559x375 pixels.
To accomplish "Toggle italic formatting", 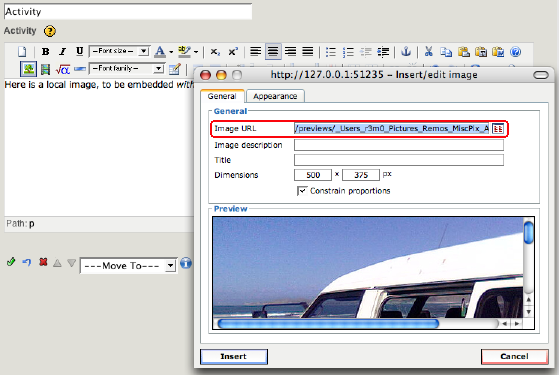I will [x=62, y=52].
